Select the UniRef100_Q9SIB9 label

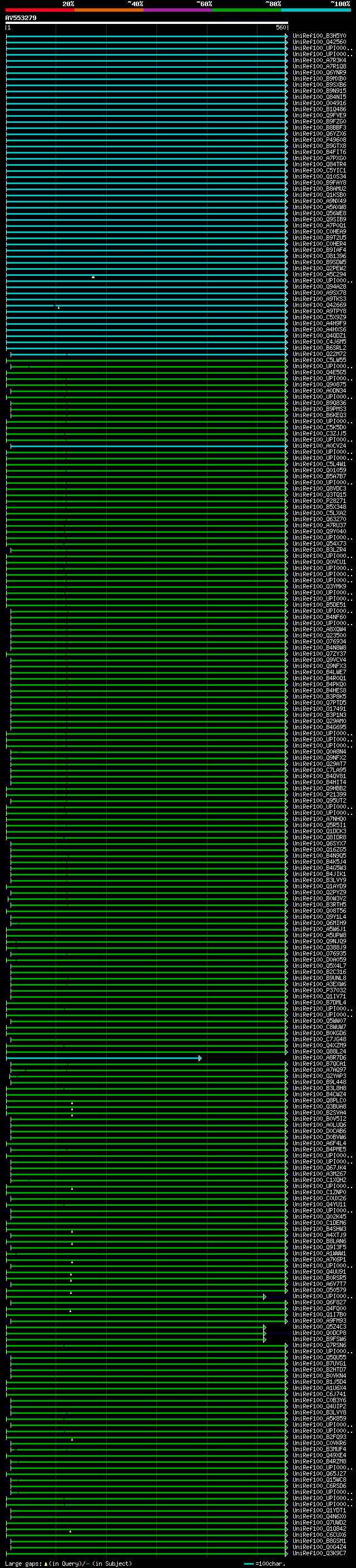(x=319, y=219)
